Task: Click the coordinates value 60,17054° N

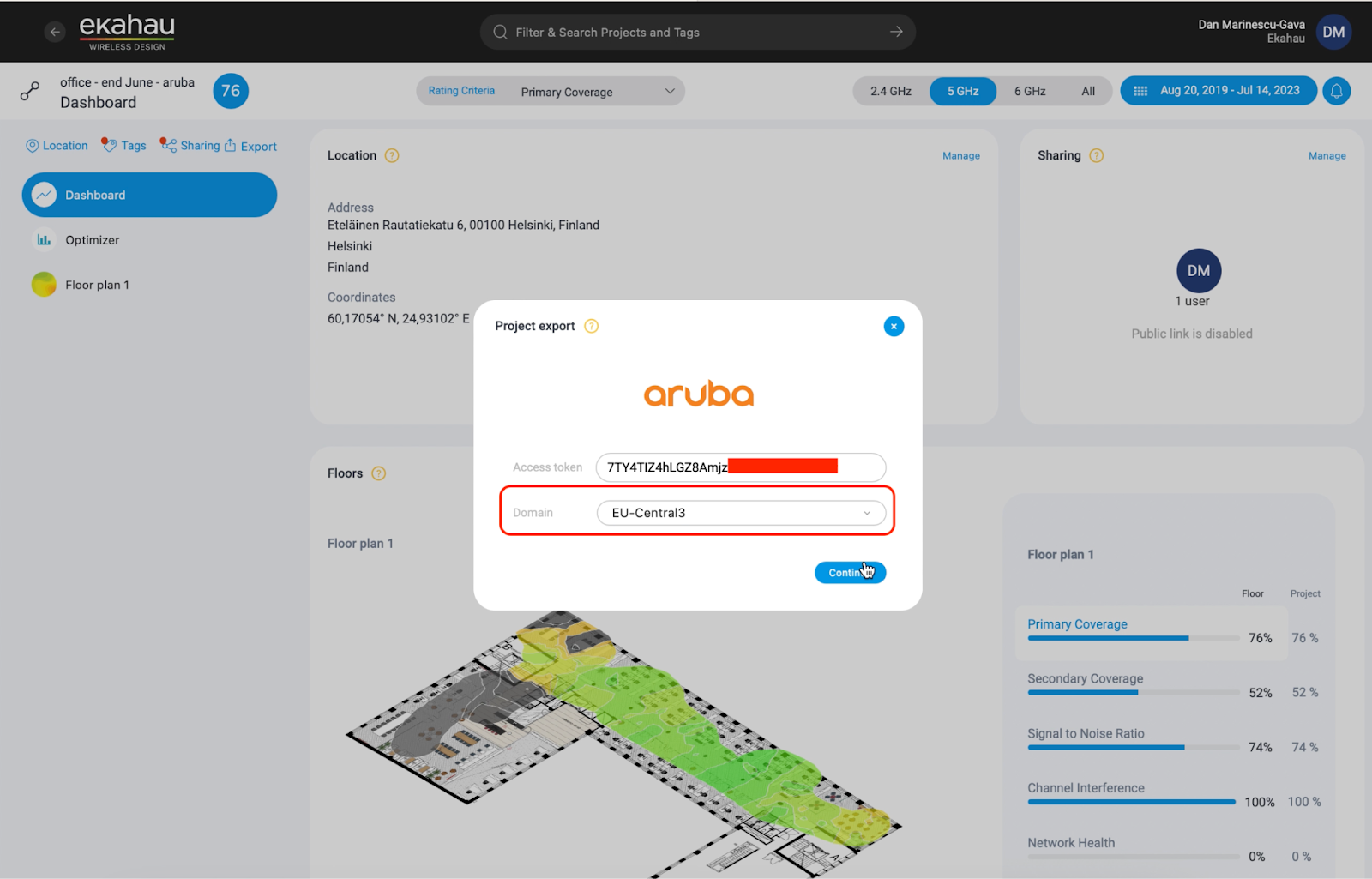Action: pyautogui.click(x=399, y=318)
